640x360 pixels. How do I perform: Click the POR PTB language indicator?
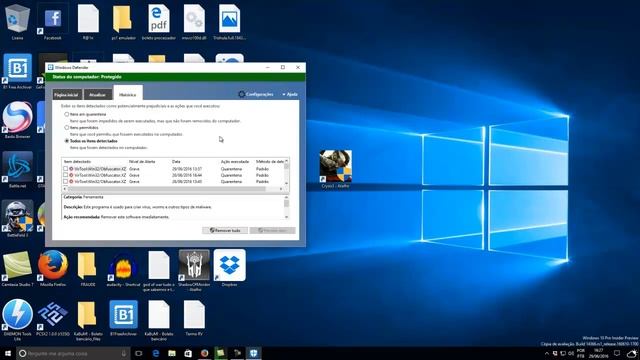coord(581,353)
